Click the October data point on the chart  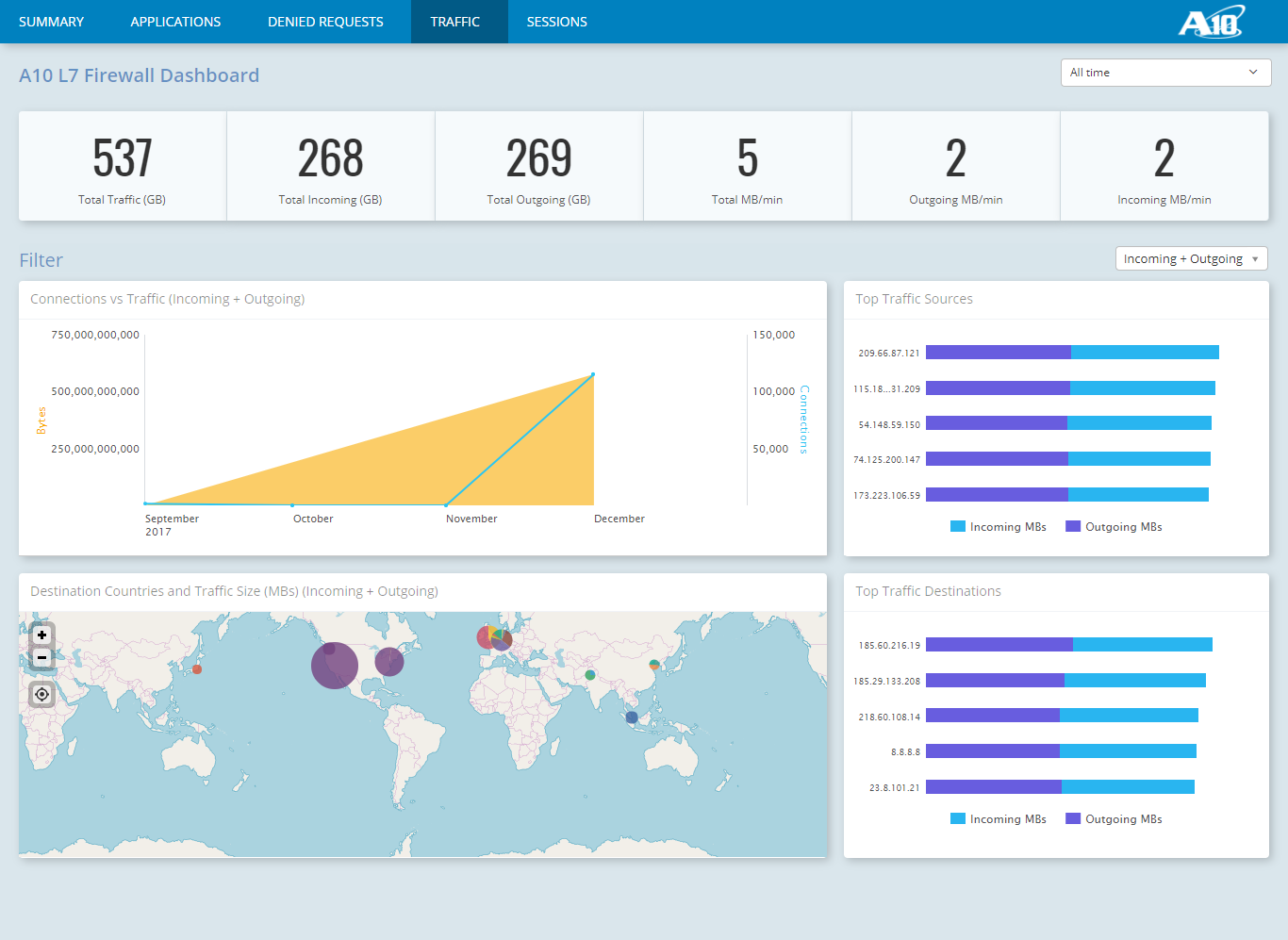tap(292, 505)
